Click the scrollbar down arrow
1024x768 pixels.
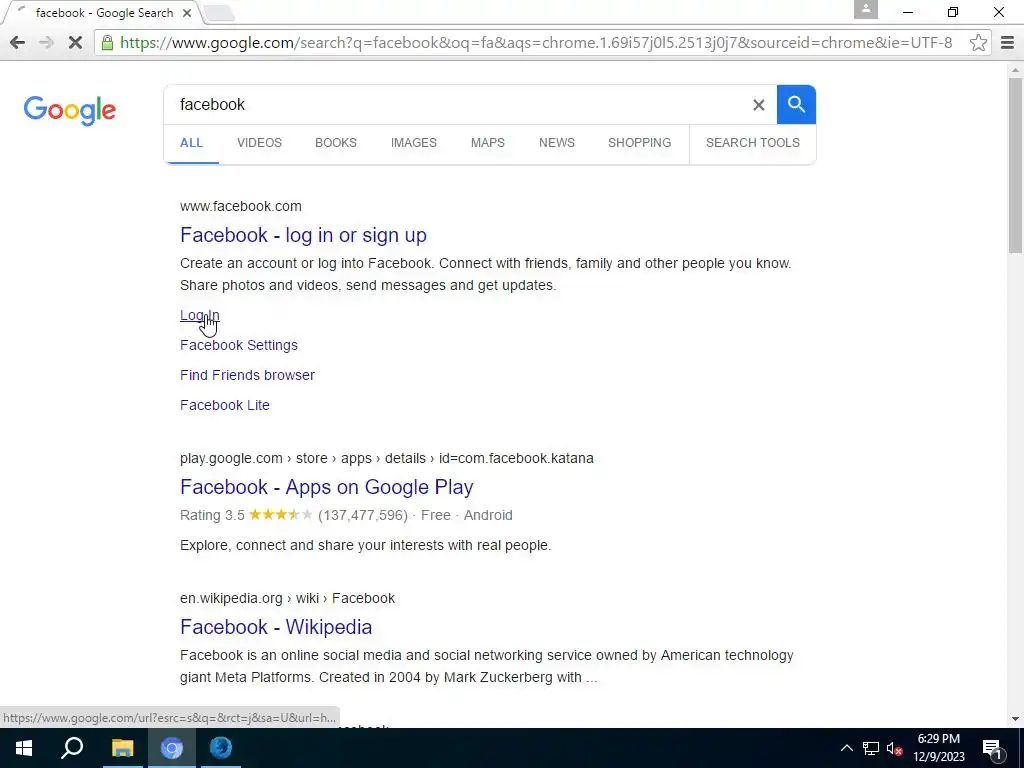(1016, 719)
